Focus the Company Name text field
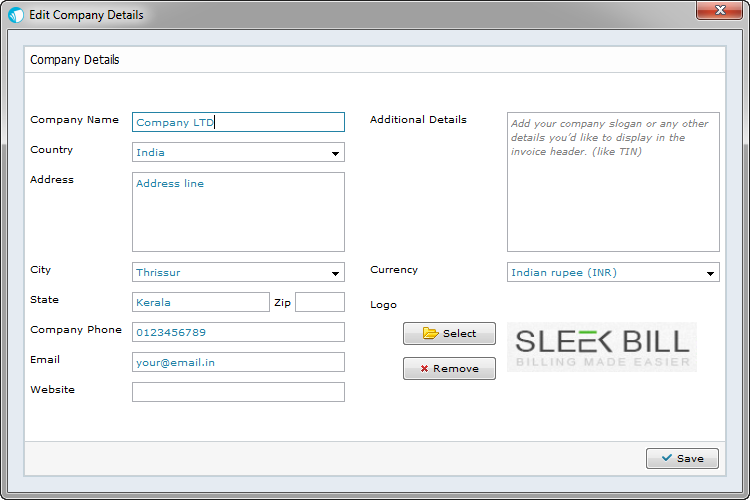 click(x=238, y=122)
